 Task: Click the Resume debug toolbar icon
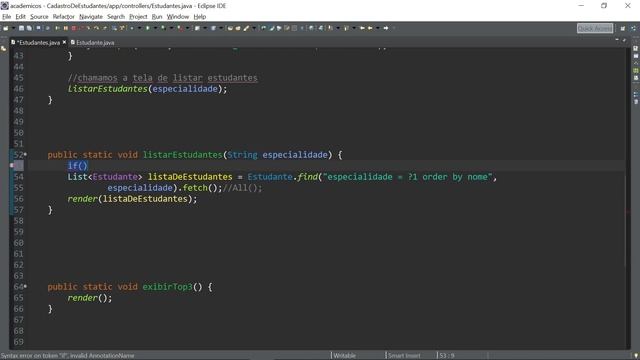point(58,28)
